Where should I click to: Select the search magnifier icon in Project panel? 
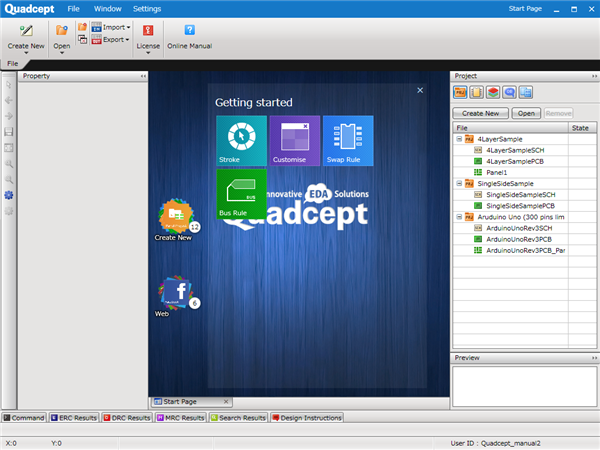coord(509,92)
